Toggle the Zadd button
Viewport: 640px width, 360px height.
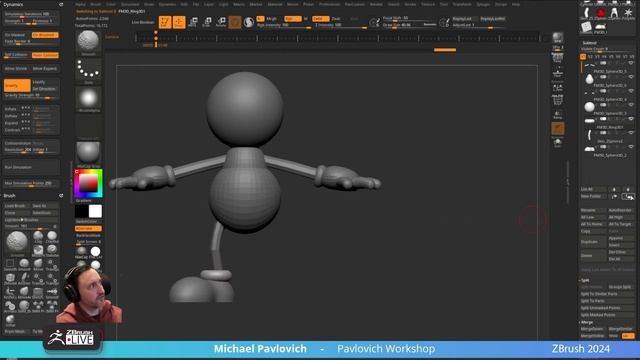coord(320,19)
